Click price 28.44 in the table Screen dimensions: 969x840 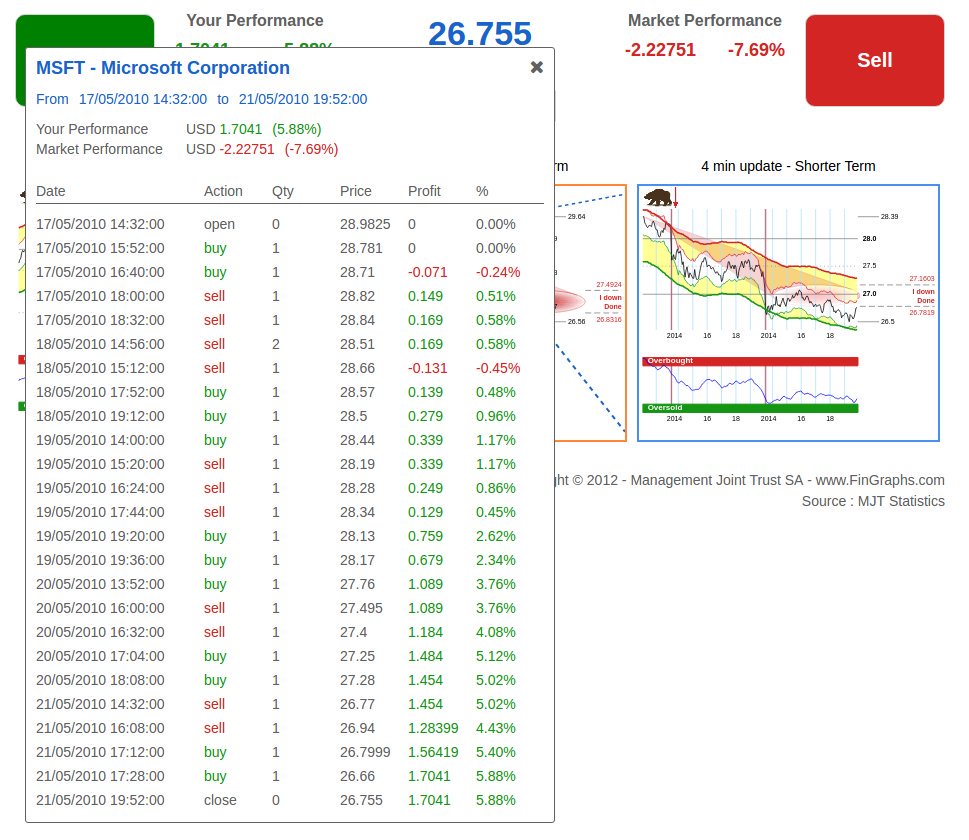coord(357,441)
